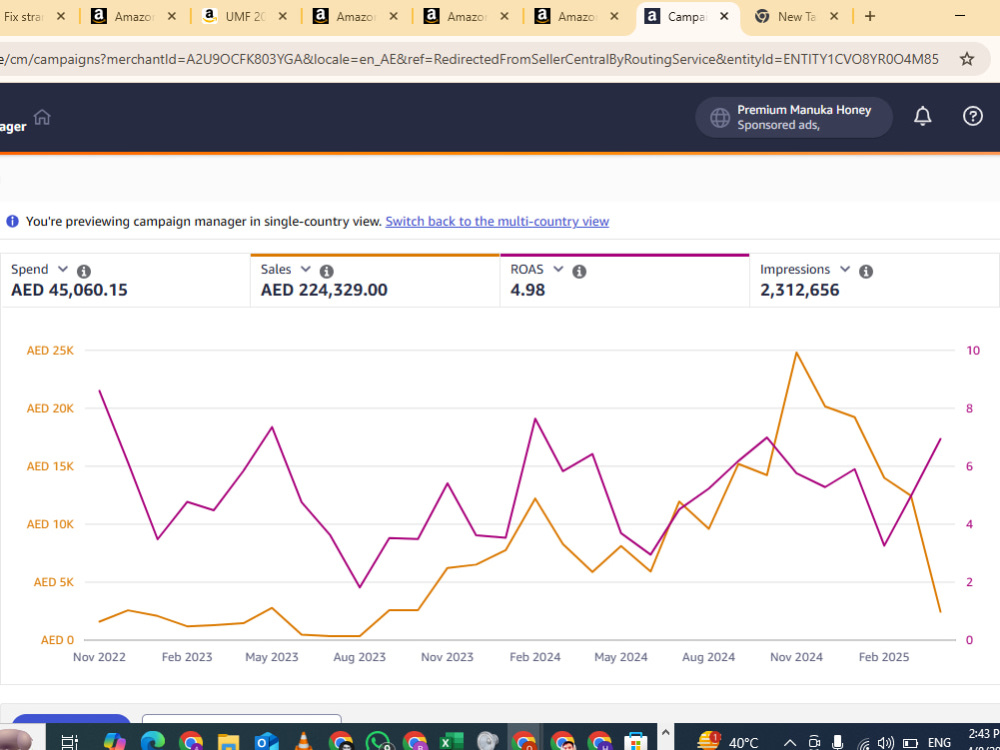Open Outlook from the taskbar
The height and width of the screenshot is (750, 1000).
click(265, 741)
